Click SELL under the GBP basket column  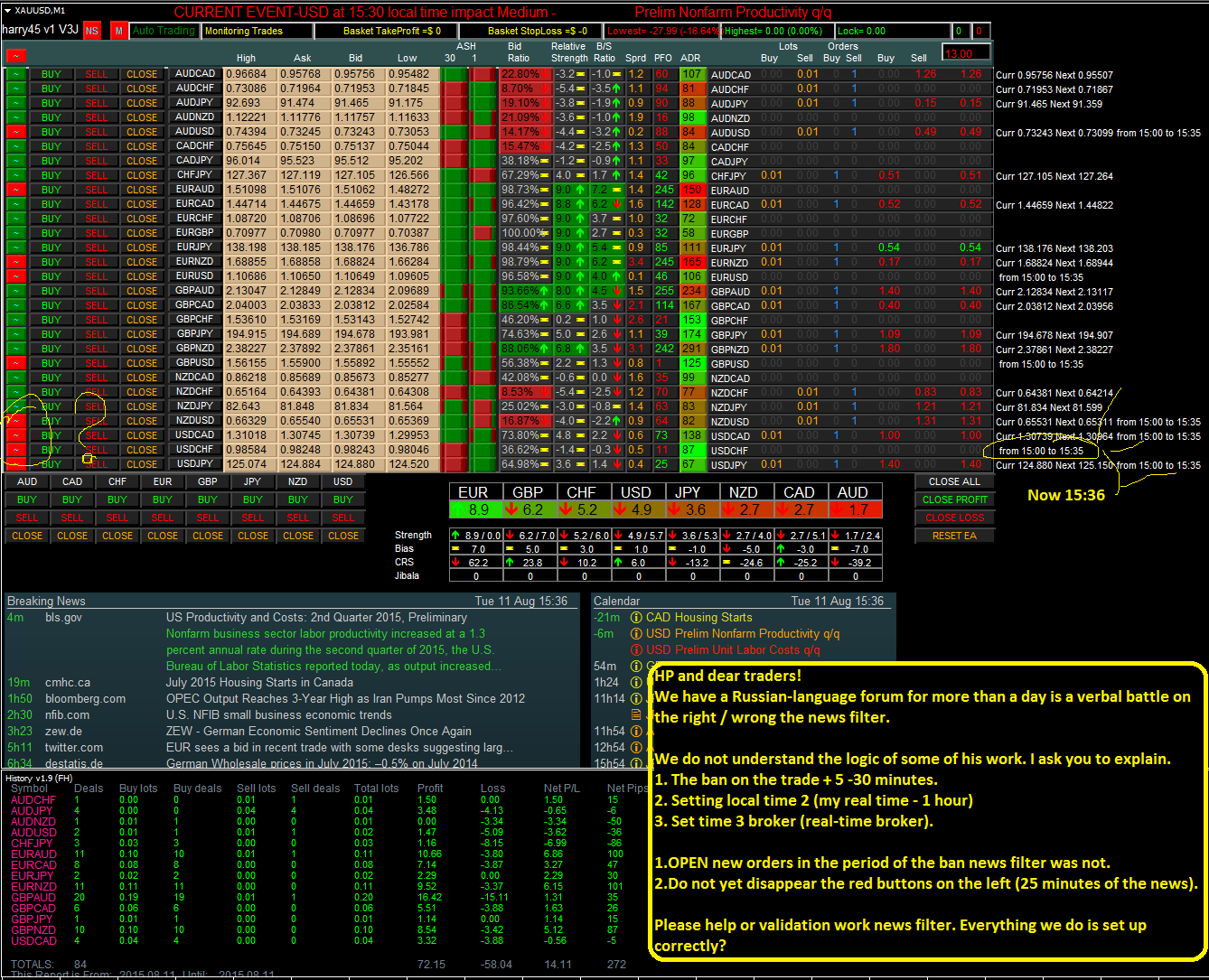coord(208,518)
